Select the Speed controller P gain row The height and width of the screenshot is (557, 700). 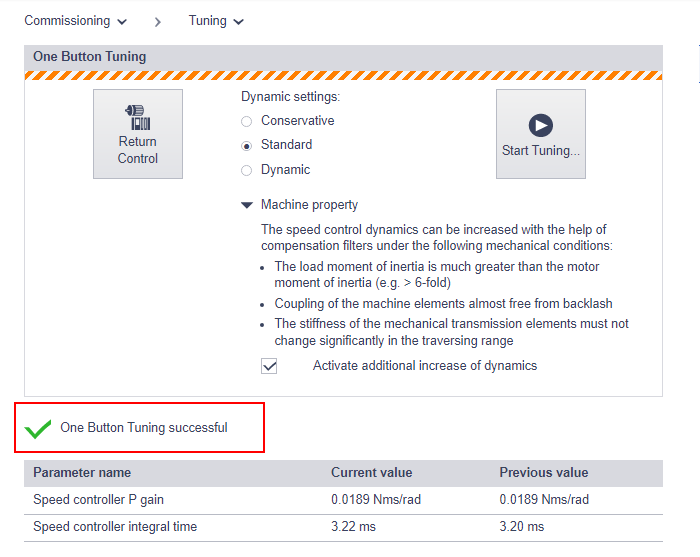343,500
